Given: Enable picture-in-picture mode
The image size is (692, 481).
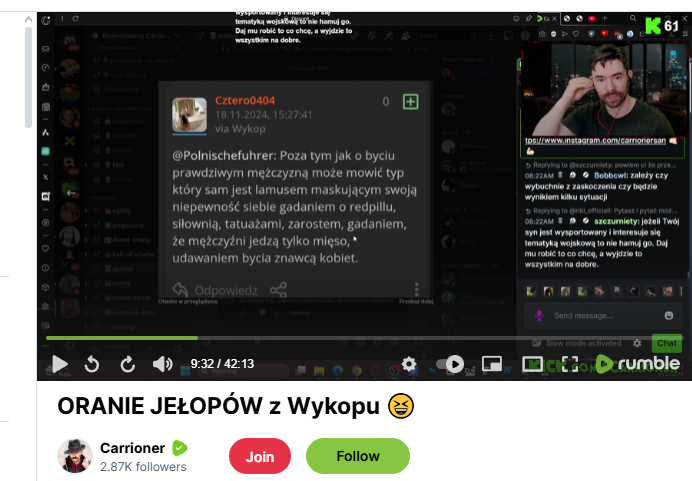Looking at the screenshot, I should (491, 364).
